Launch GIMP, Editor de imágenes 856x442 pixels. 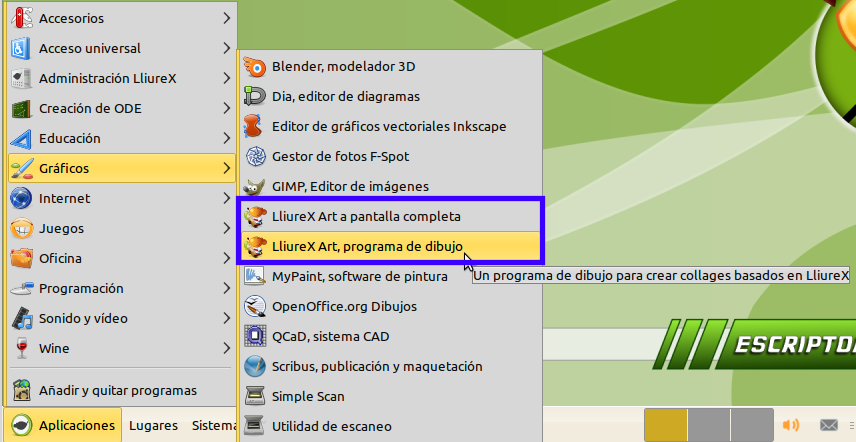coord(391,187)
